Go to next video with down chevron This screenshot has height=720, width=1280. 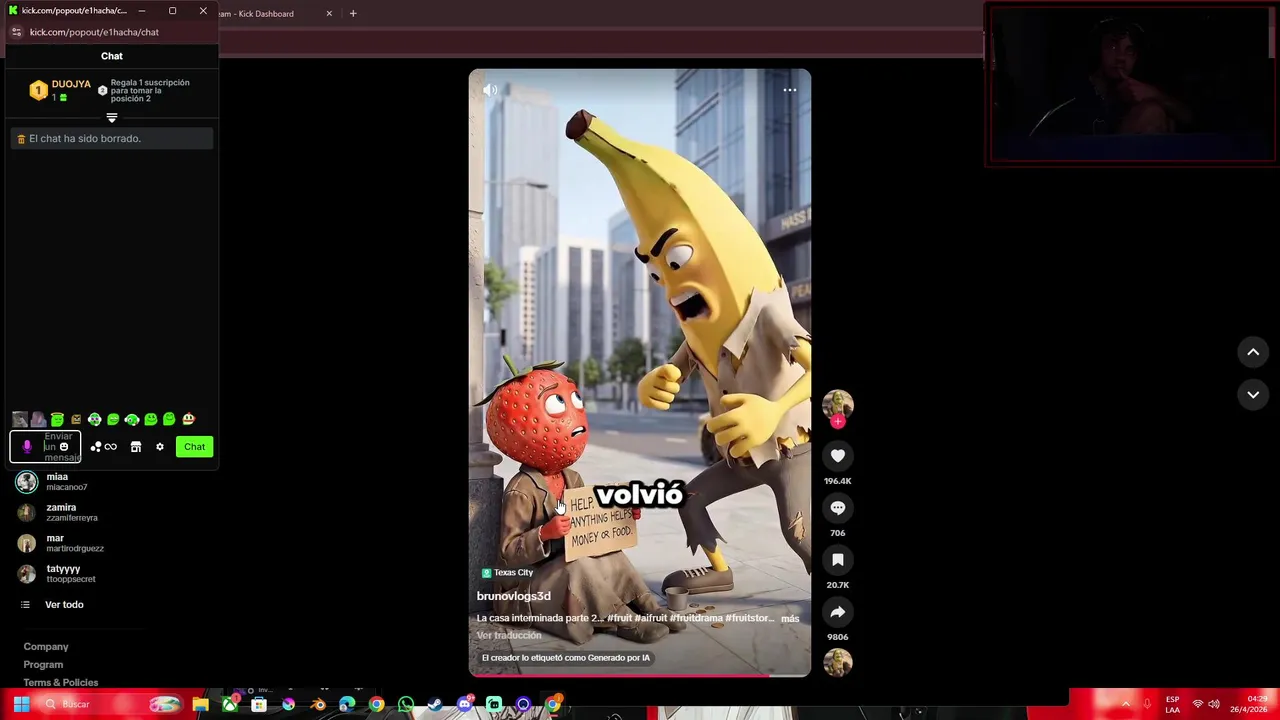(x=1253, y=395)
